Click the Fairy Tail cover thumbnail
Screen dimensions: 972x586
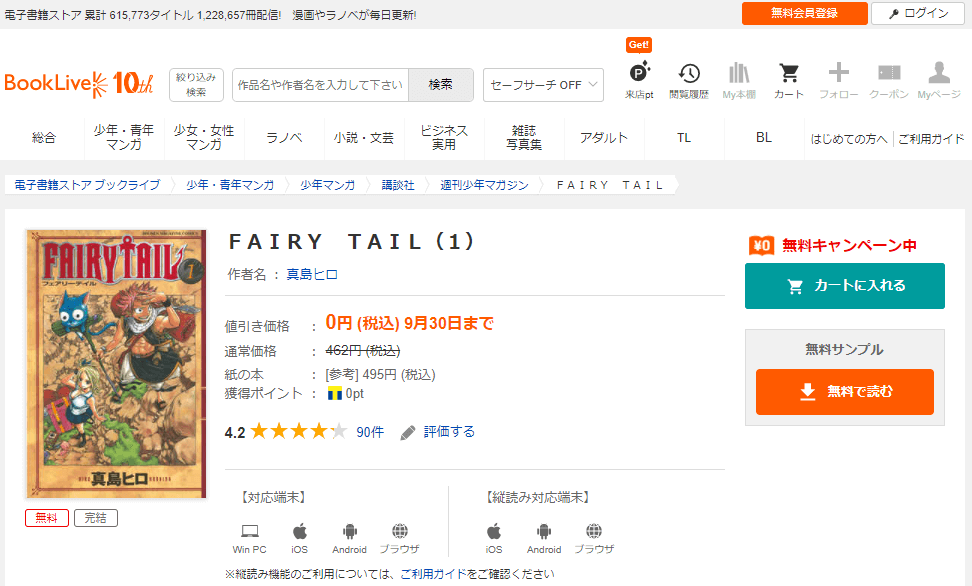(x=116, y=363)
